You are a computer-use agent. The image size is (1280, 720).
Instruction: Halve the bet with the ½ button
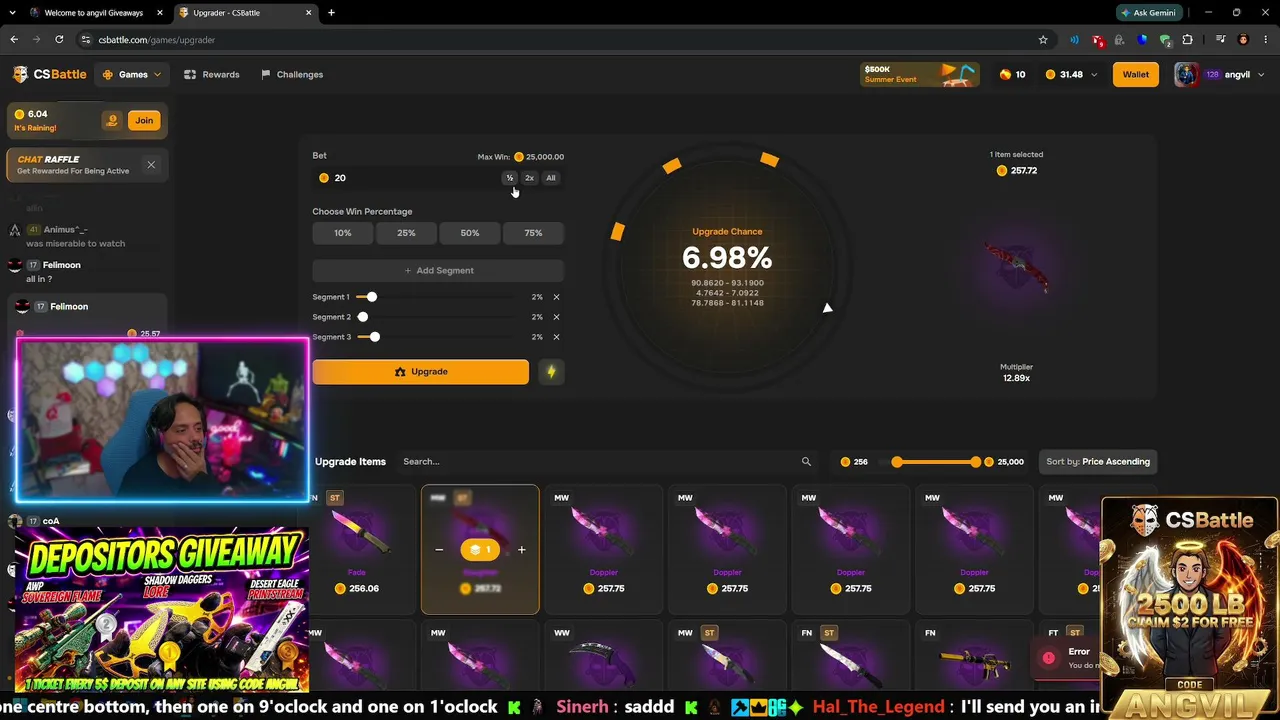point(509,178)
